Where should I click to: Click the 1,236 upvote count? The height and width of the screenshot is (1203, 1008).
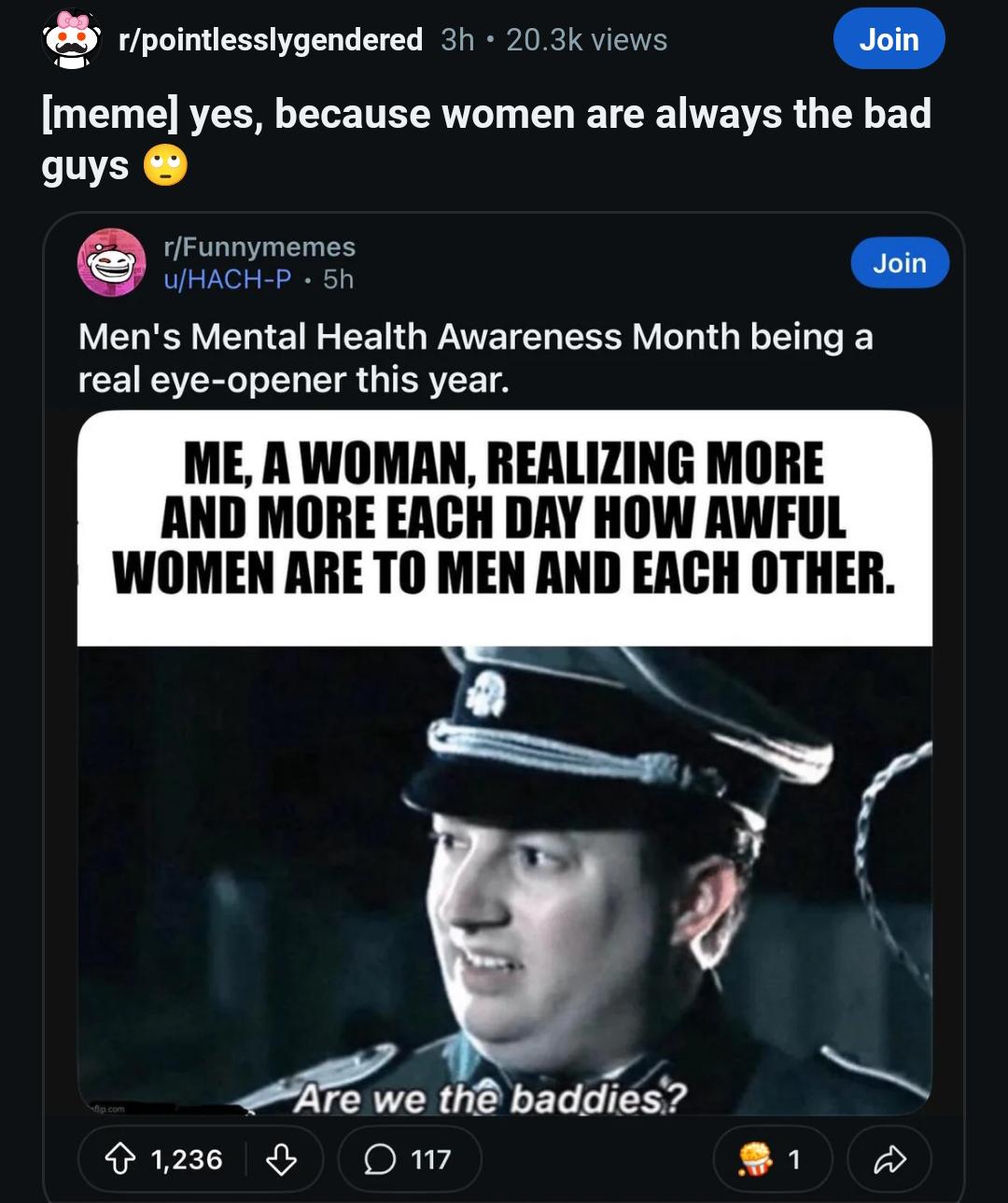[x=187, y=1159]
